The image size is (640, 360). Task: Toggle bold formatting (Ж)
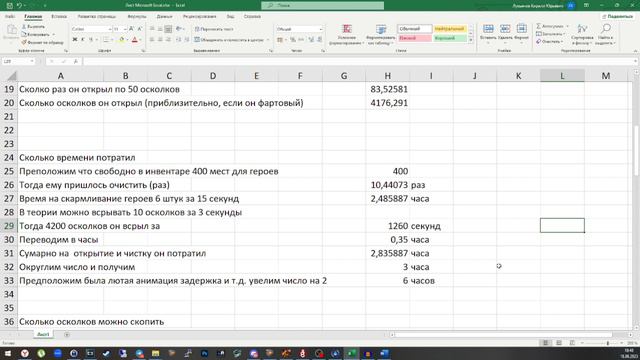coord(75,40)
